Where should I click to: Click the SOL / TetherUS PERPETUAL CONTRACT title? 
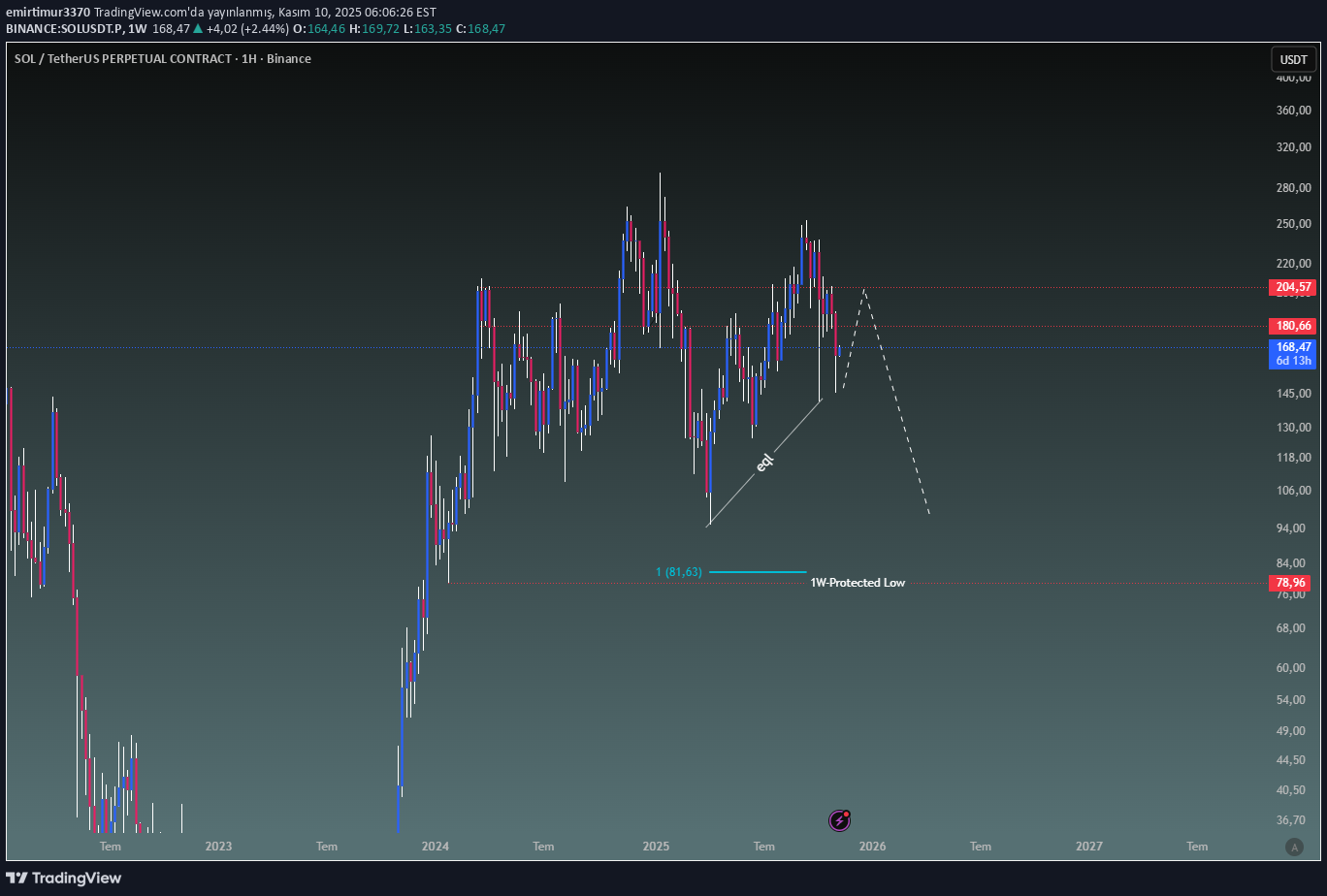point(163,59)
